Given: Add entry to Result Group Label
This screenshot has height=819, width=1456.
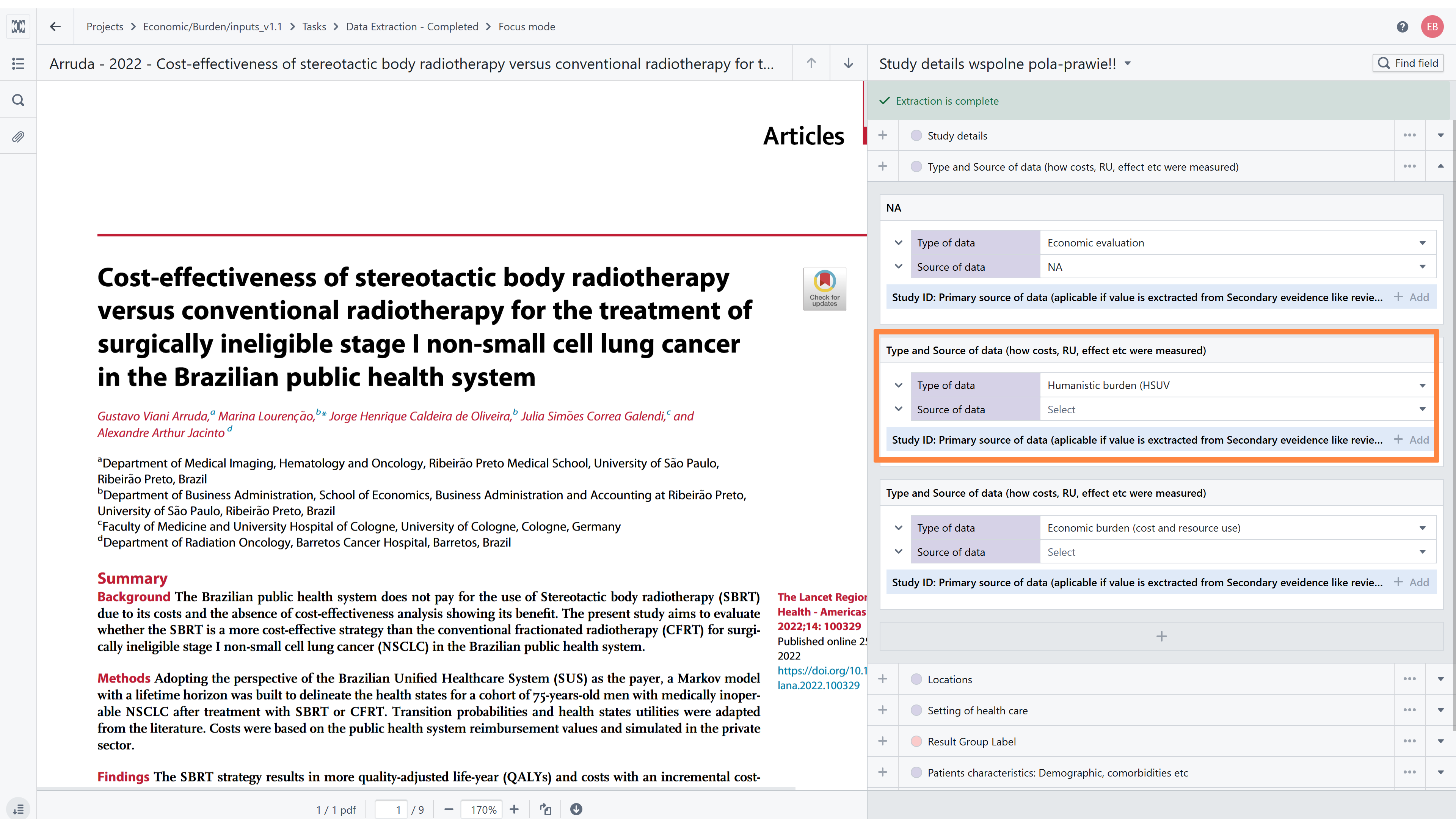Looking at the screenshot, I should pyautogui.click(x=883, y=741).
